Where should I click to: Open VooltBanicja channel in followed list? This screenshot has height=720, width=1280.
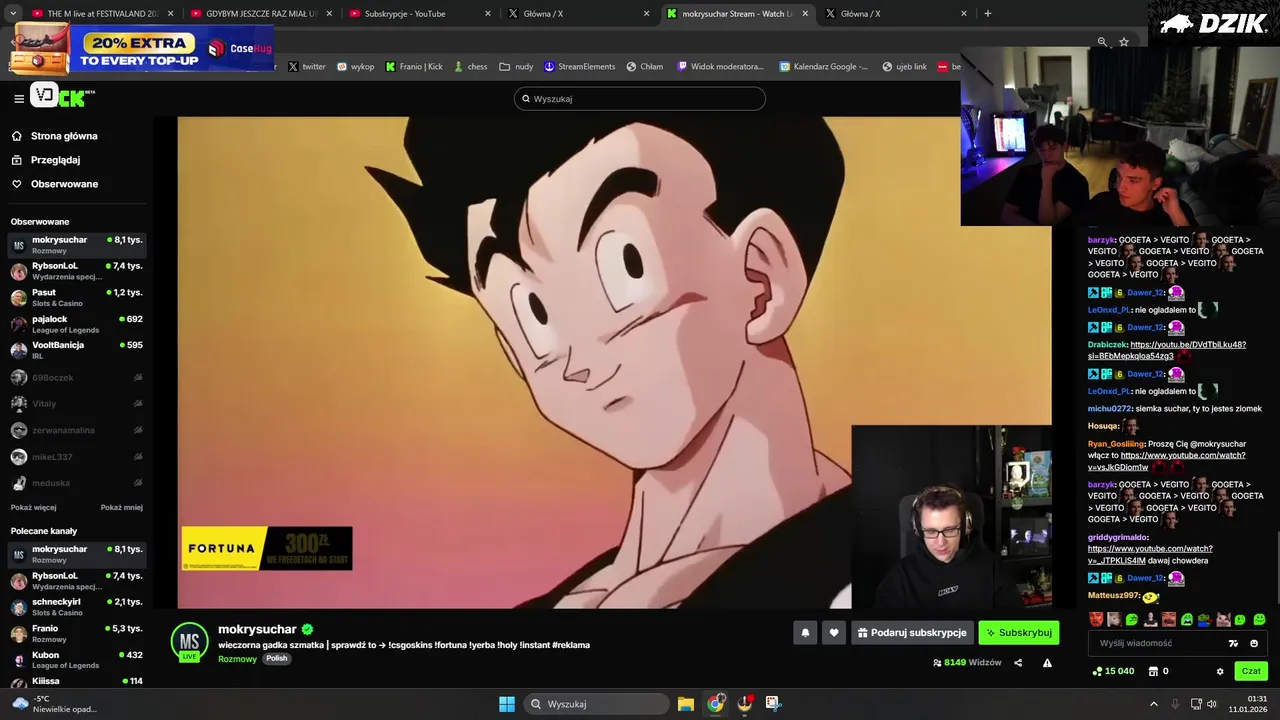tap(76, 350)
